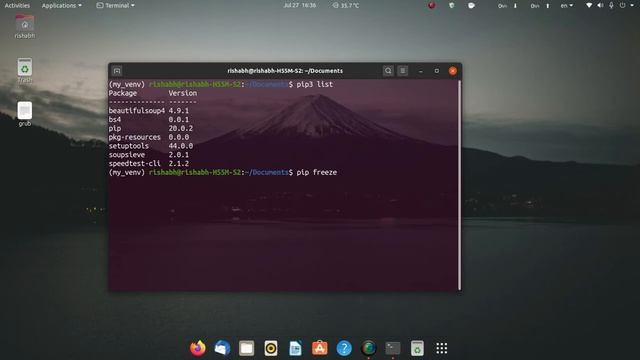Show all applications grid
Screen dimensions: 640x360
(442, 348)
